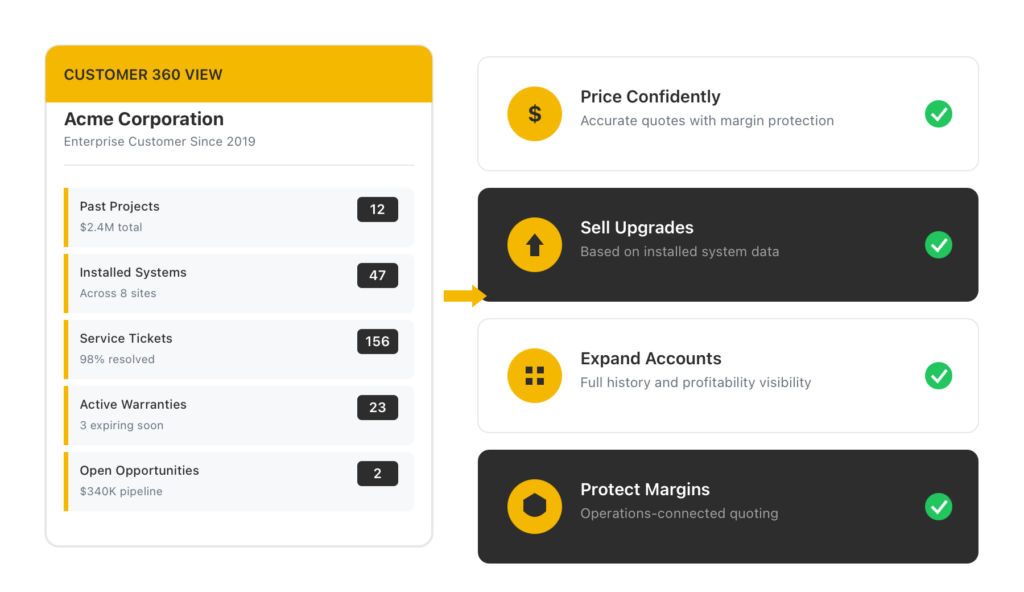Click the Open Opportunities badge 2
Screen dimensions: 1024x592
[377, 473]
